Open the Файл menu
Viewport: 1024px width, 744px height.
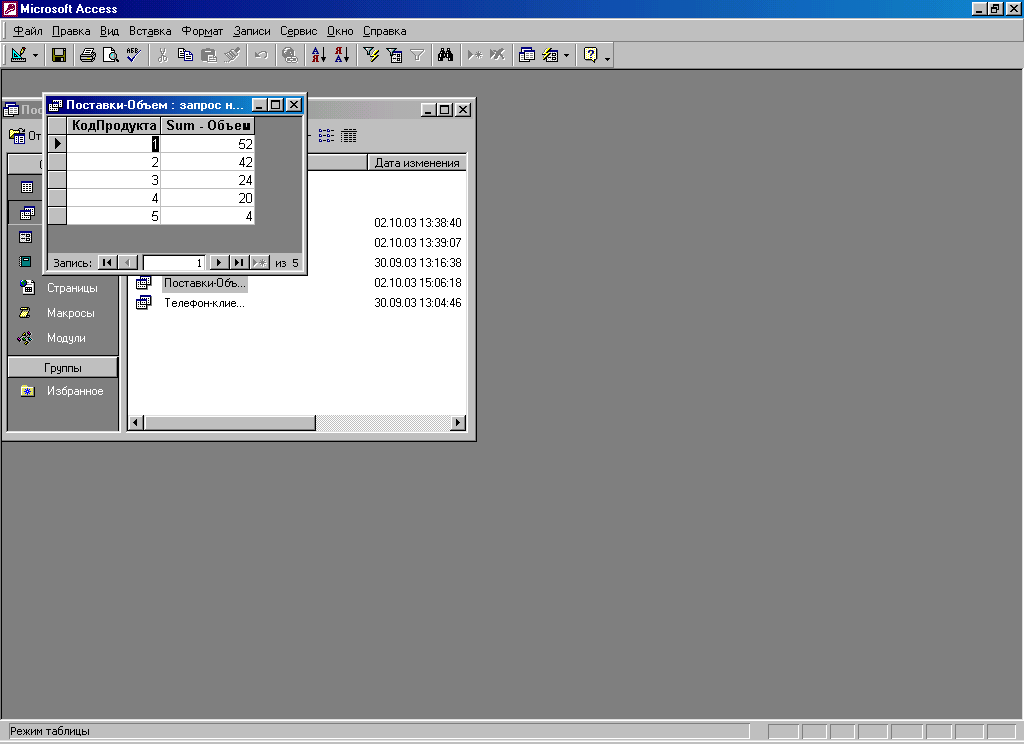(x=27, y=31)
